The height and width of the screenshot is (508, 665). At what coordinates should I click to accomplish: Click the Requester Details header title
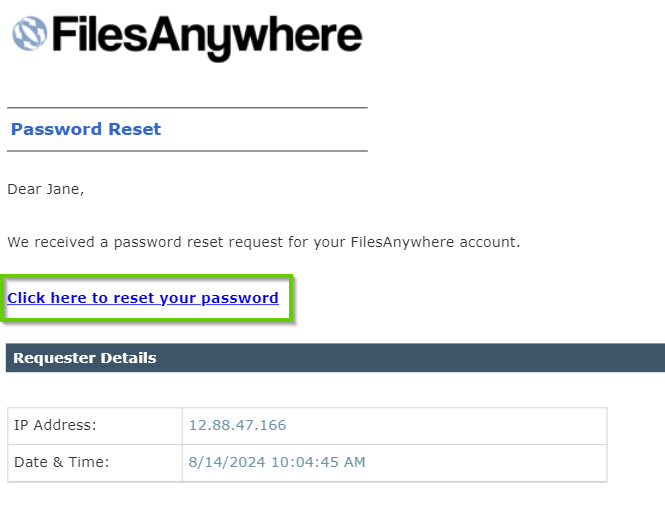pos(85,358)
